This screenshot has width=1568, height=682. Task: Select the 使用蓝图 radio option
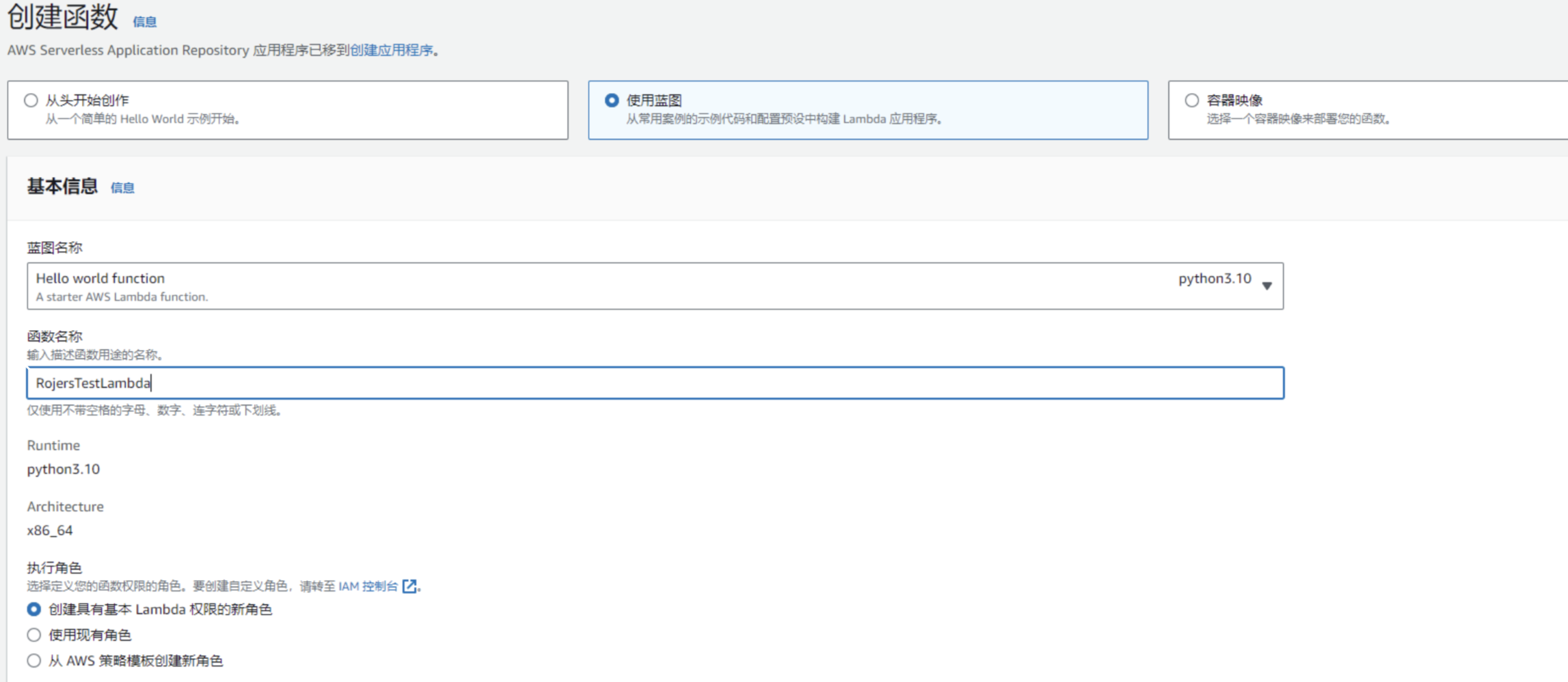612,100
